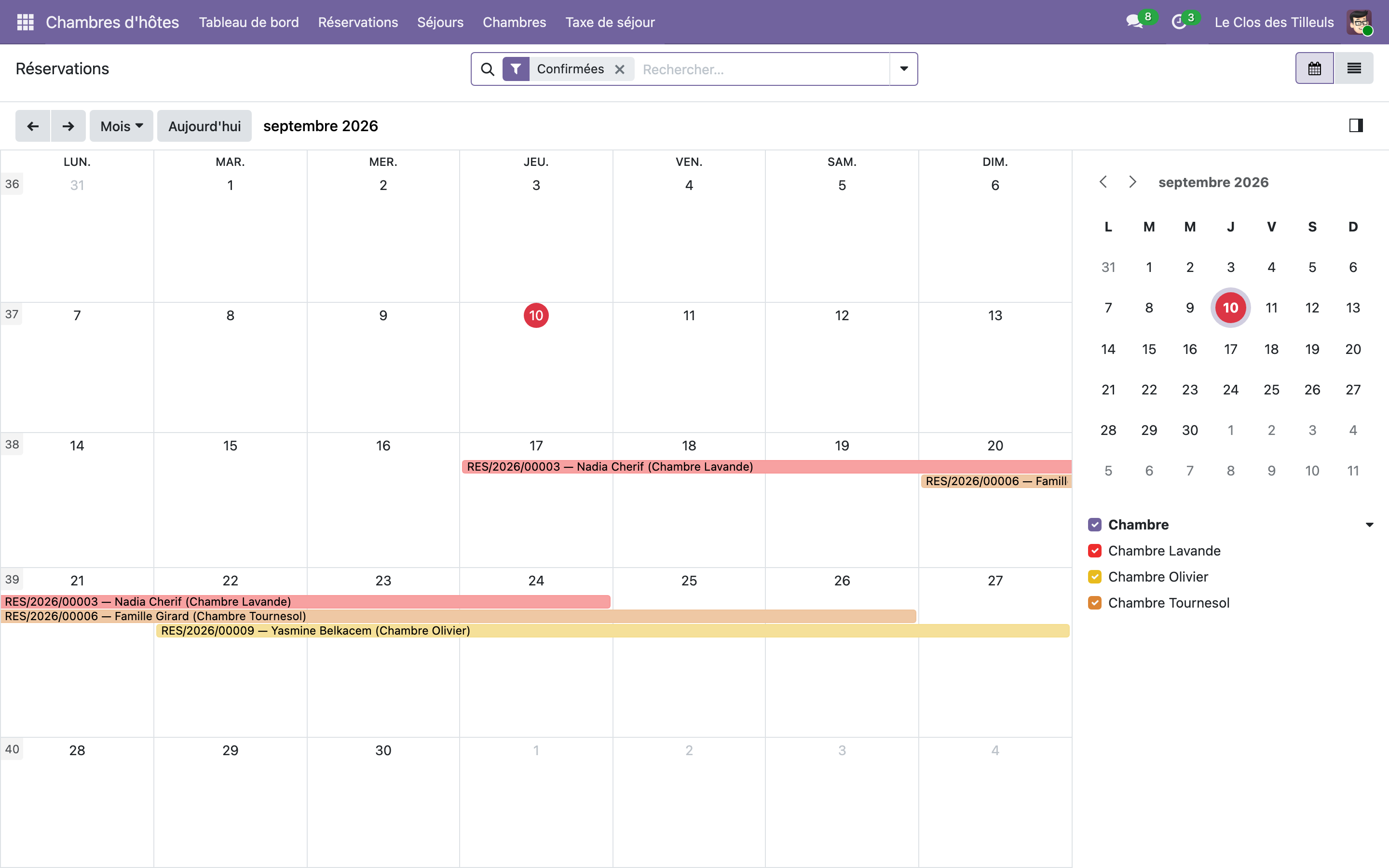Screen dimensions: 1389x868
Task: Open Yasmine Belkacem Chambre Olivier event
Action: click(x=613, y=630)
